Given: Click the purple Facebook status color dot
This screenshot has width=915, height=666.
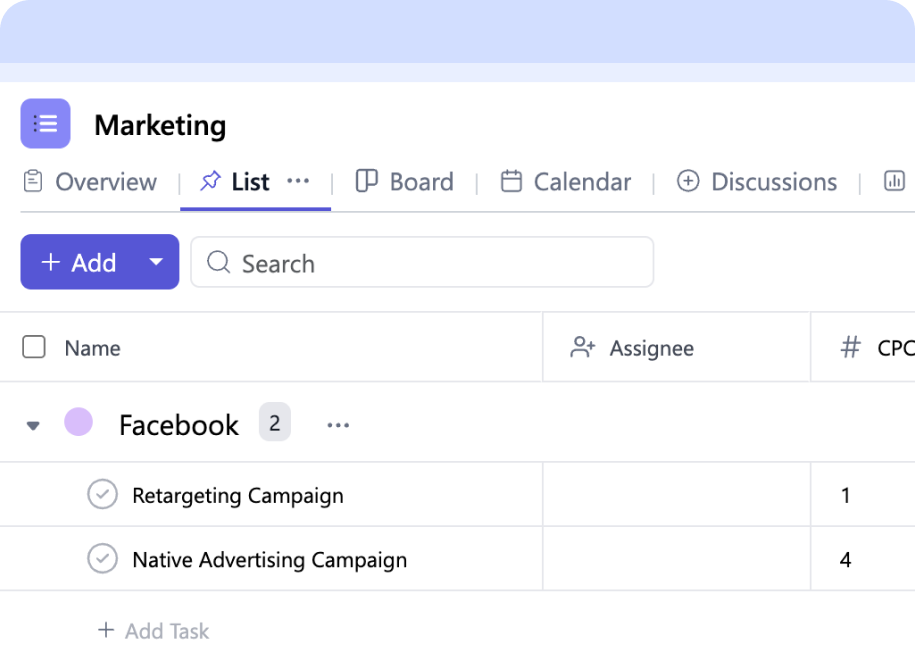Looking at the screenshot, I should (x=78, y=422).
